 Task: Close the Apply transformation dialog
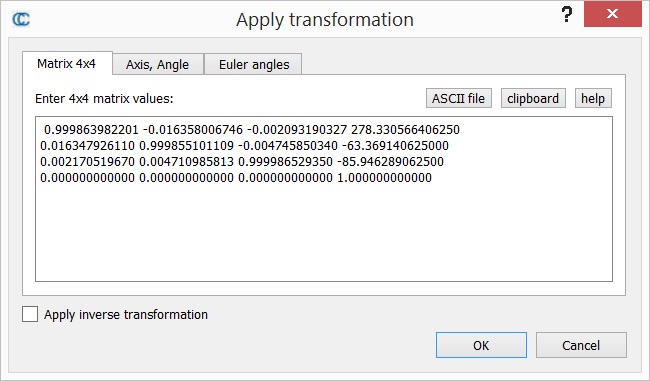[x=612, y=14]
